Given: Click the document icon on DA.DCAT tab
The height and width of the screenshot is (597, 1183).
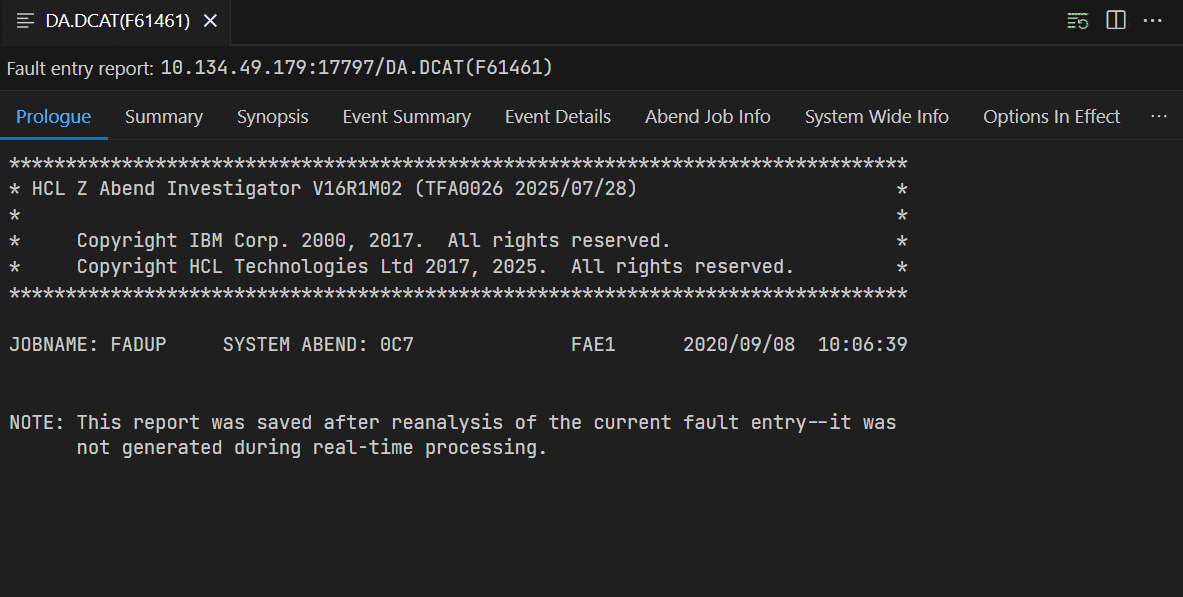Looking at the screenshot, I should [x=25, y=21].
